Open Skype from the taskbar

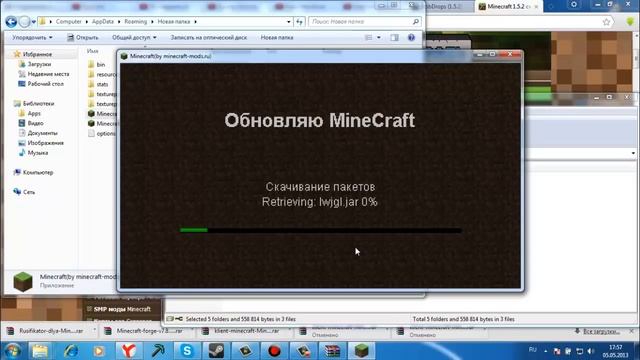(187, 351)
